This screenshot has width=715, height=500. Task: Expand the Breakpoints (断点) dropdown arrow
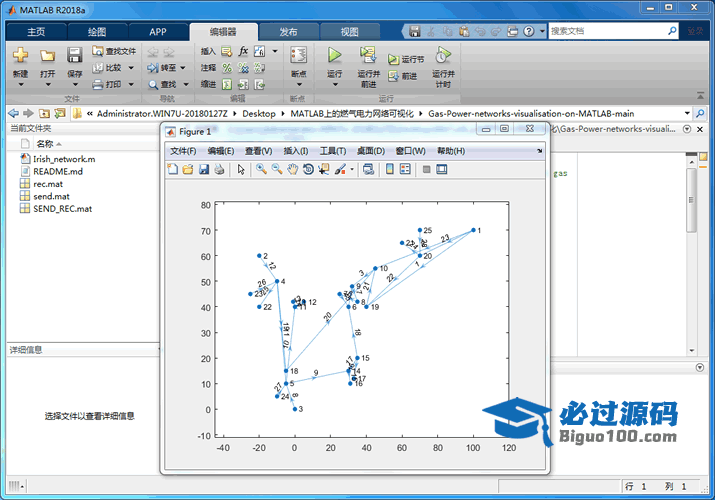coord(299,85)
